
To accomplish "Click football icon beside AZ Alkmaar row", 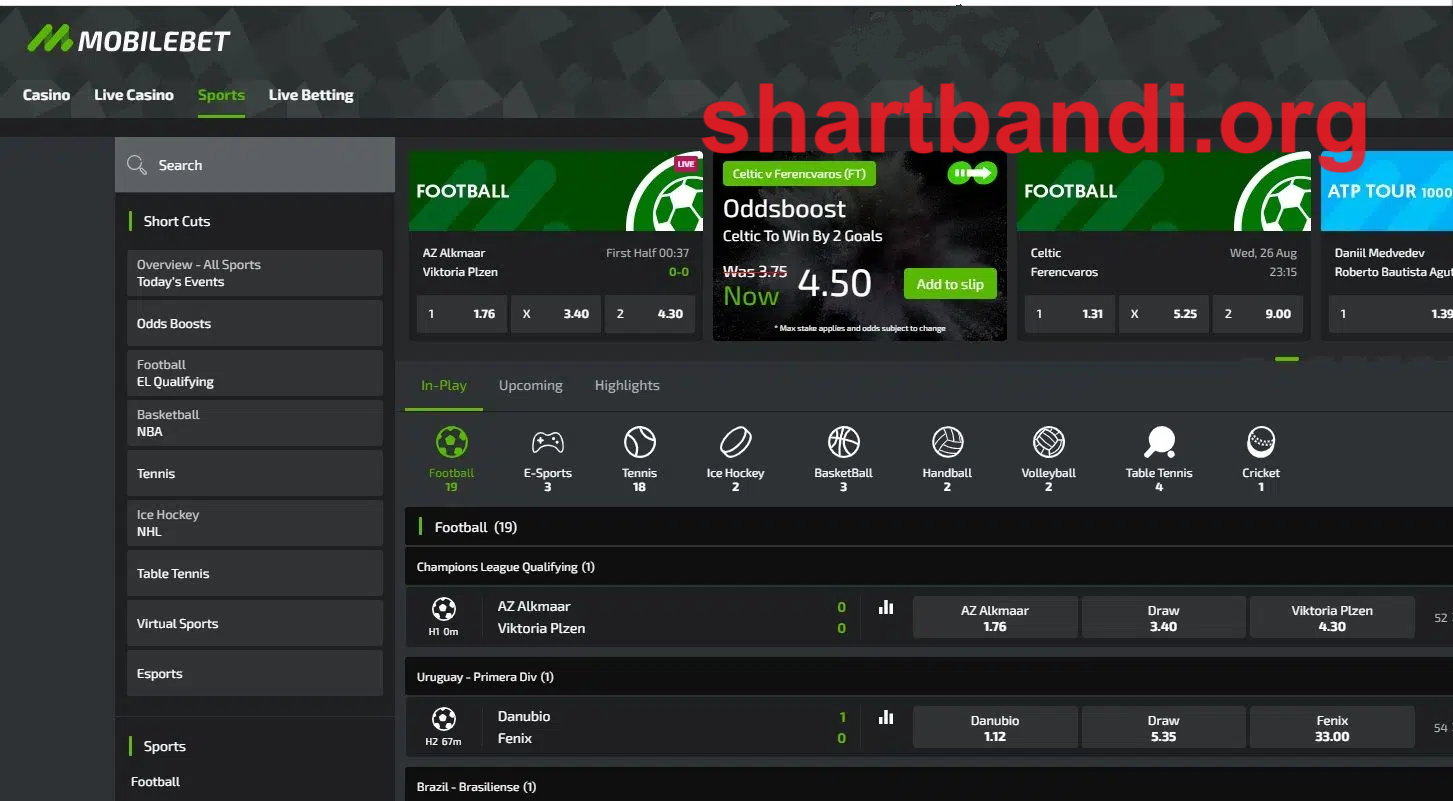I will pos(444,608).
